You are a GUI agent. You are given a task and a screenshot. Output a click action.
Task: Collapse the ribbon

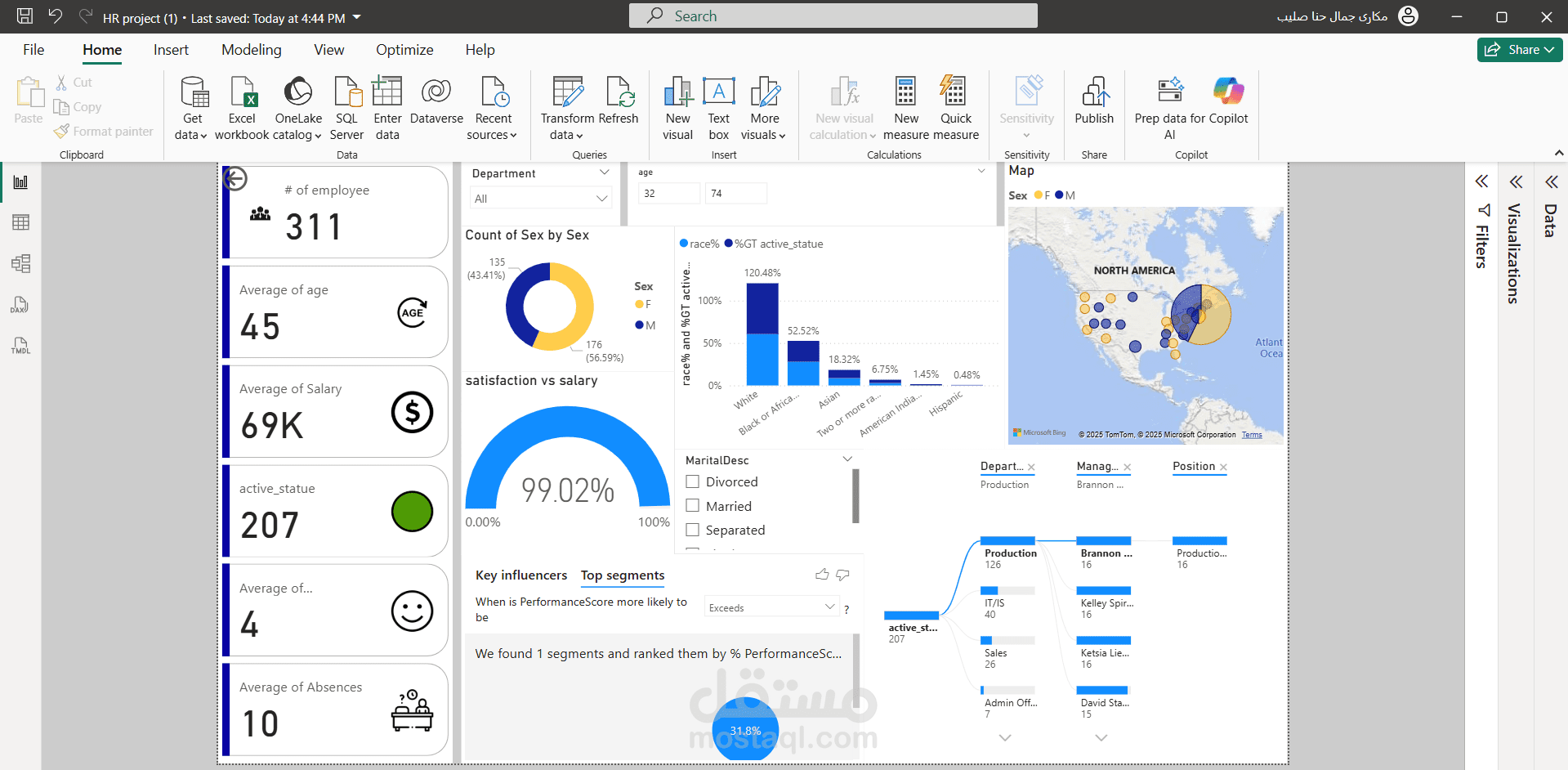click(x=1558, y=153)
